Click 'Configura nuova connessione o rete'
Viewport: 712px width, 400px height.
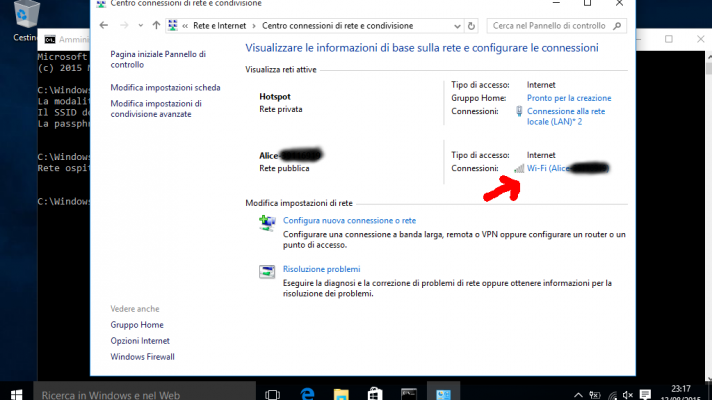click(349, 221)
